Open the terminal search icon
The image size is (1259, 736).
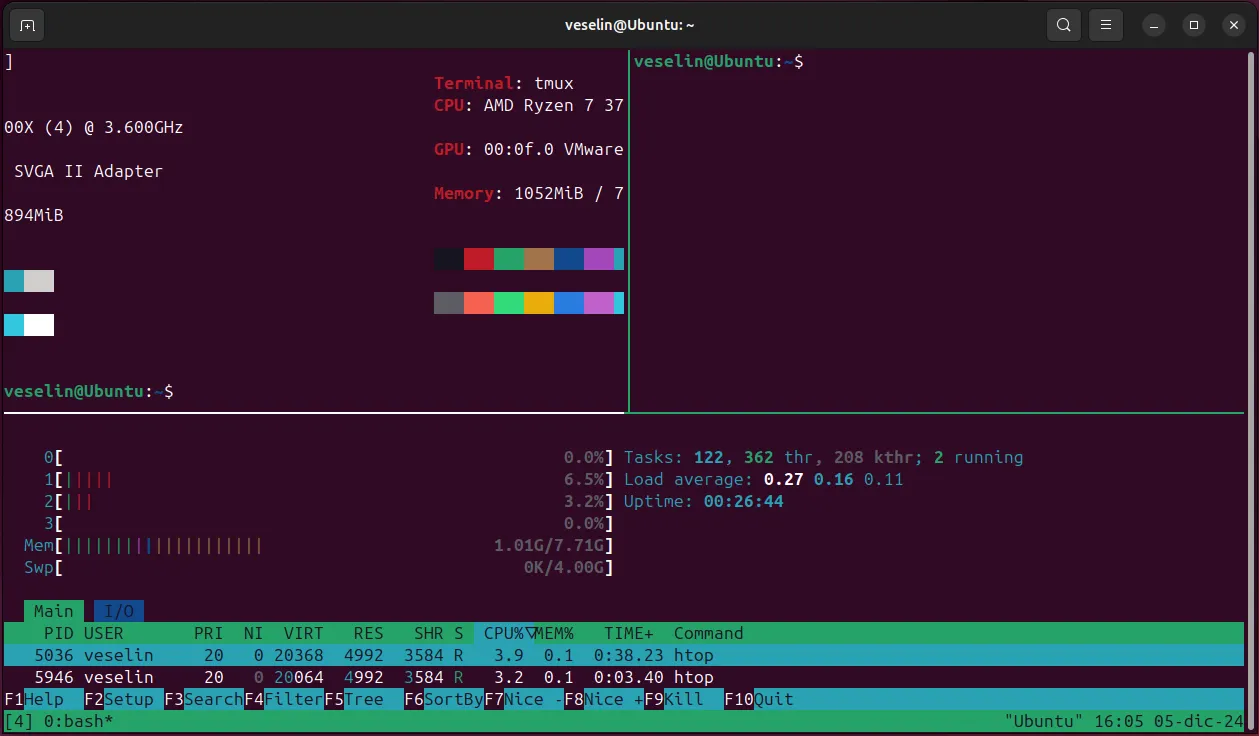(x=1063, y=25)
